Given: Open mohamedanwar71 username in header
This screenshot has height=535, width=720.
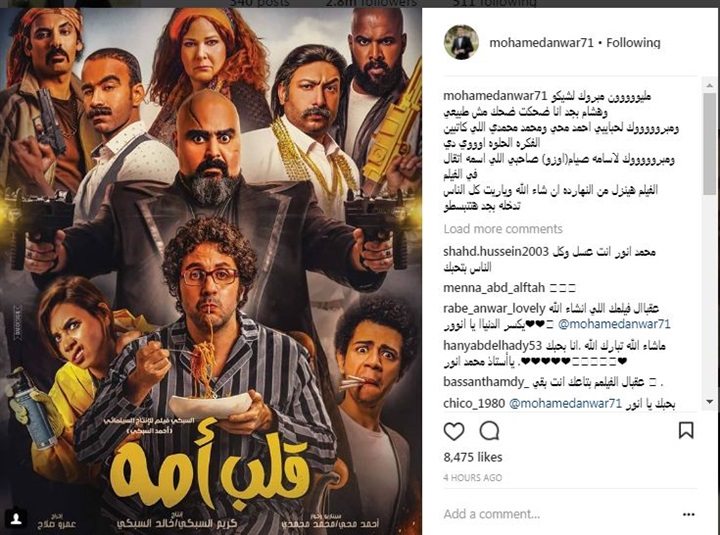Looking at the screenshot, I should [541, 43].
